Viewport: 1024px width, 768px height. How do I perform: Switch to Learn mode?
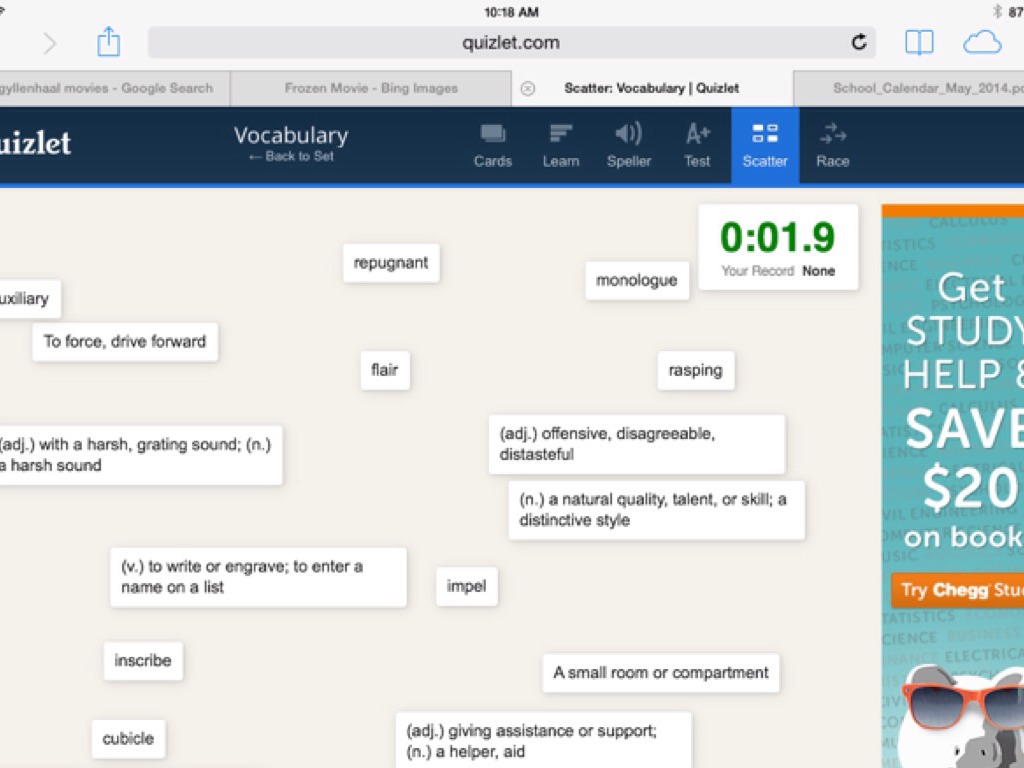point(561,145)
